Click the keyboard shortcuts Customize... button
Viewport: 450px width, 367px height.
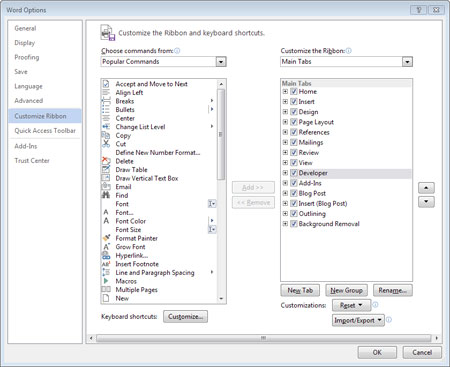click(x=185, y=316)
